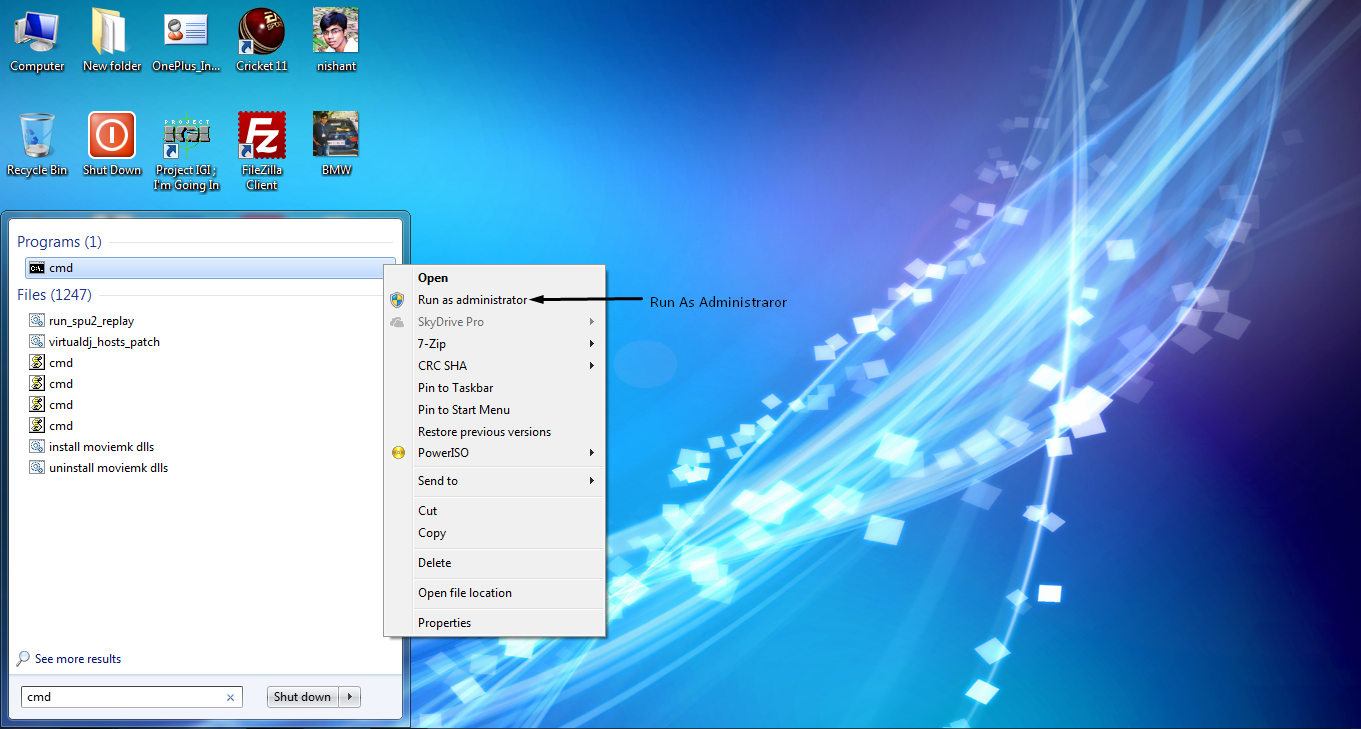Launch the Project IGI desktop shortcut

[187, 152]
